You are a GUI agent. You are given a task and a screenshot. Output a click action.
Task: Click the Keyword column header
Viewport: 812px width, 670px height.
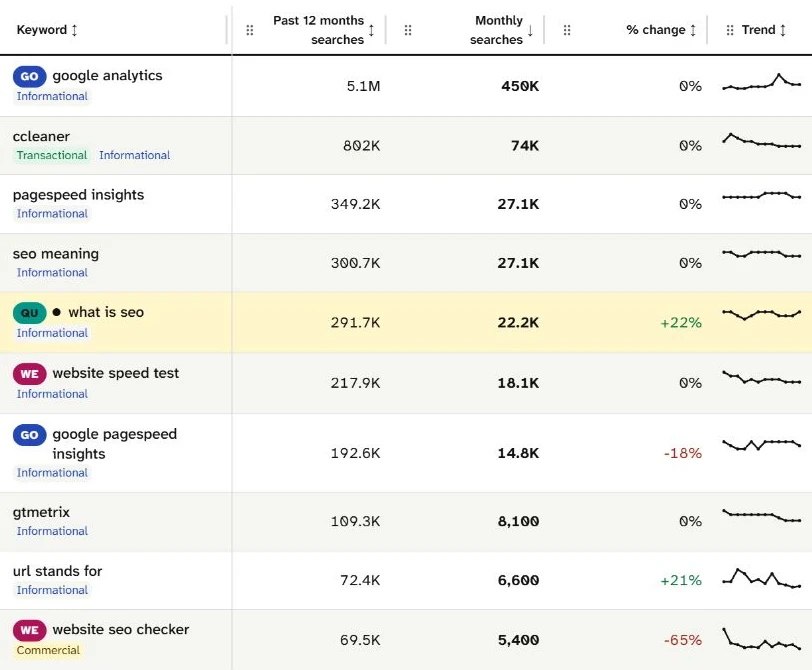click(42, 30)
